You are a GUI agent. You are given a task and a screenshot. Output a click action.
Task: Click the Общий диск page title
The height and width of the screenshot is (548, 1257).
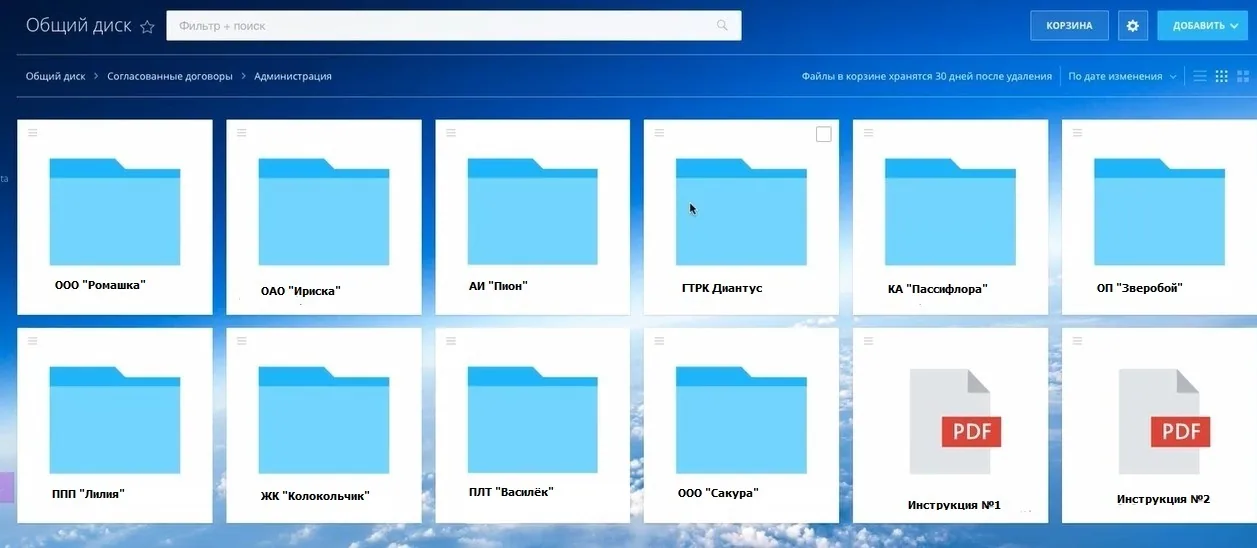pos(78,26)
